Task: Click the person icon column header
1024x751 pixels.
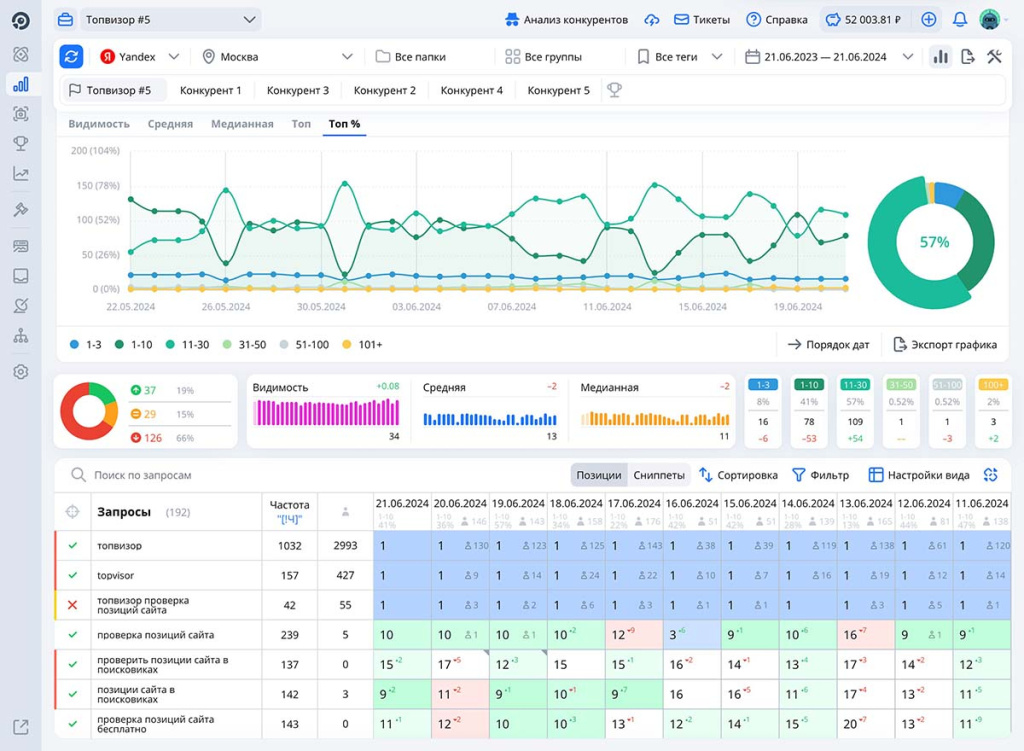Action: coord(345,513)
